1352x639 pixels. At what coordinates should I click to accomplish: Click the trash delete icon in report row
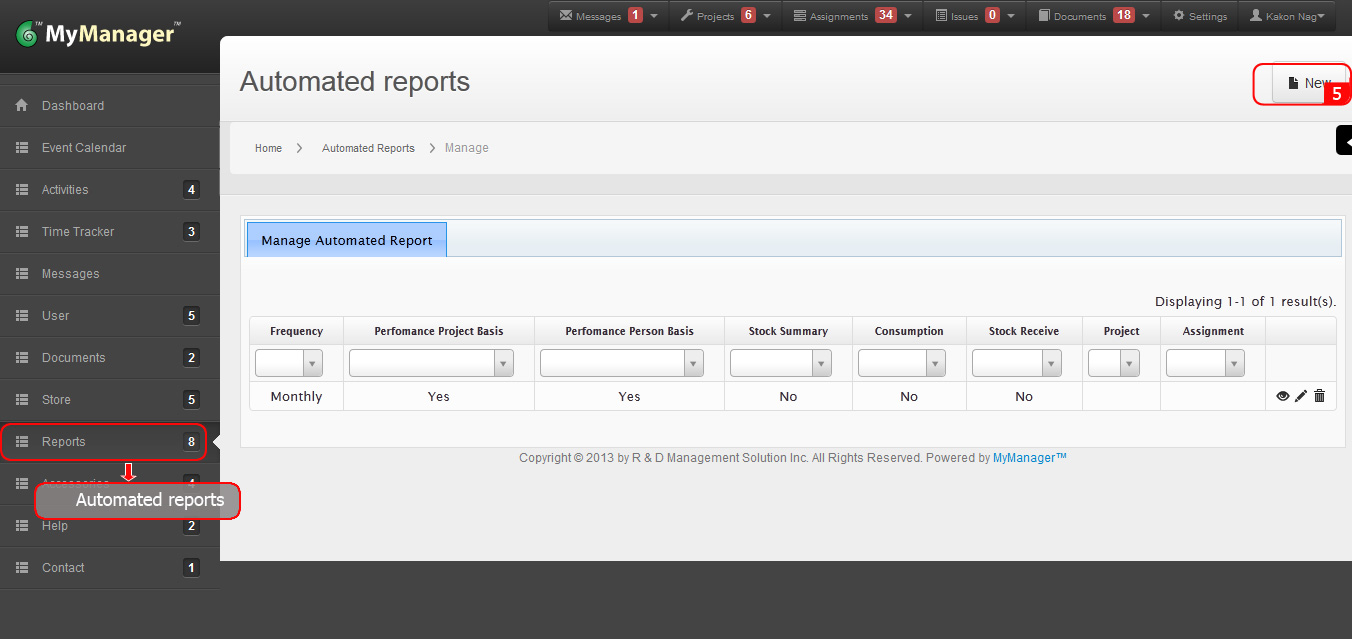pyautogui.click(x=1319, y=396)
